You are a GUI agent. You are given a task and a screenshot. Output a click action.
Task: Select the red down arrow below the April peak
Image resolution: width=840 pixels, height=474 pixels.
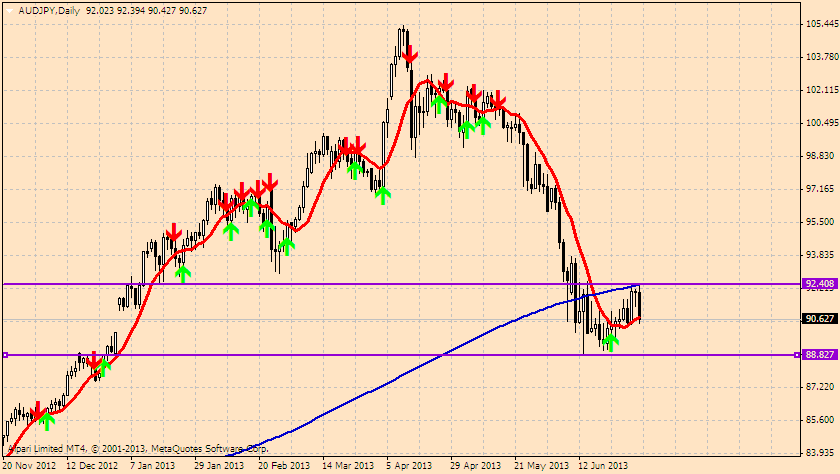coord(410,54)
